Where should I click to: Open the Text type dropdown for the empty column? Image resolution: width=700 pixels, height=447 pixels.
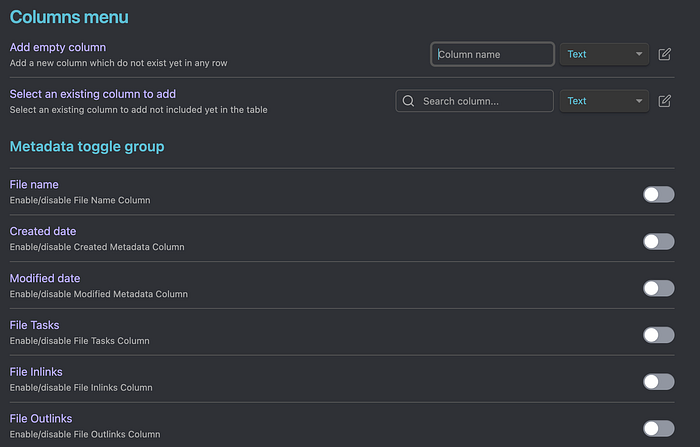604,54
